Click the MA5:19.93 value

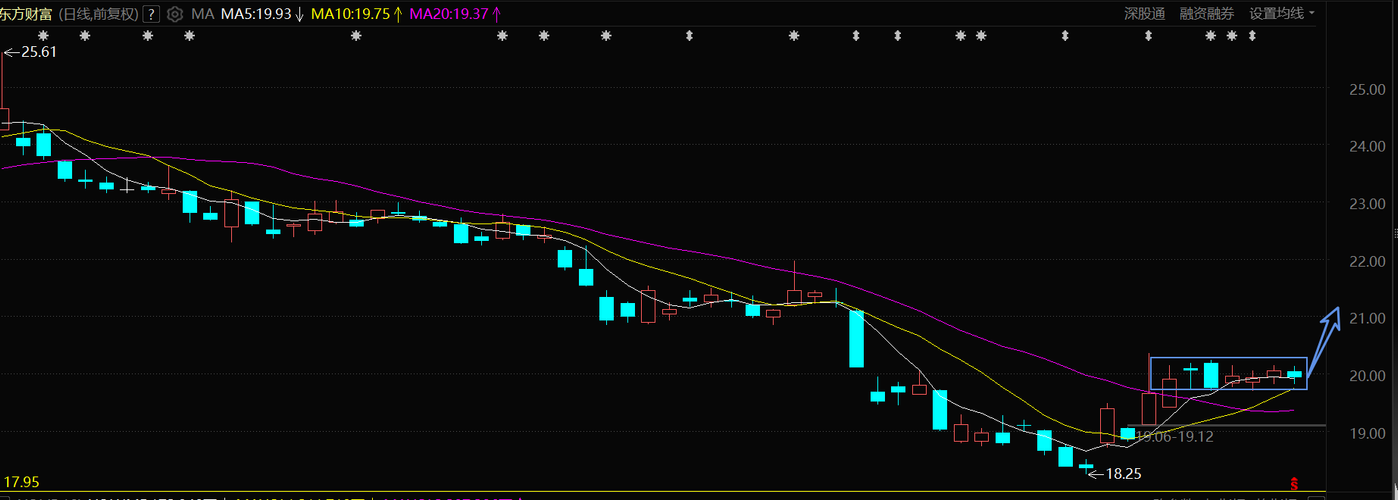click(256, 14)
